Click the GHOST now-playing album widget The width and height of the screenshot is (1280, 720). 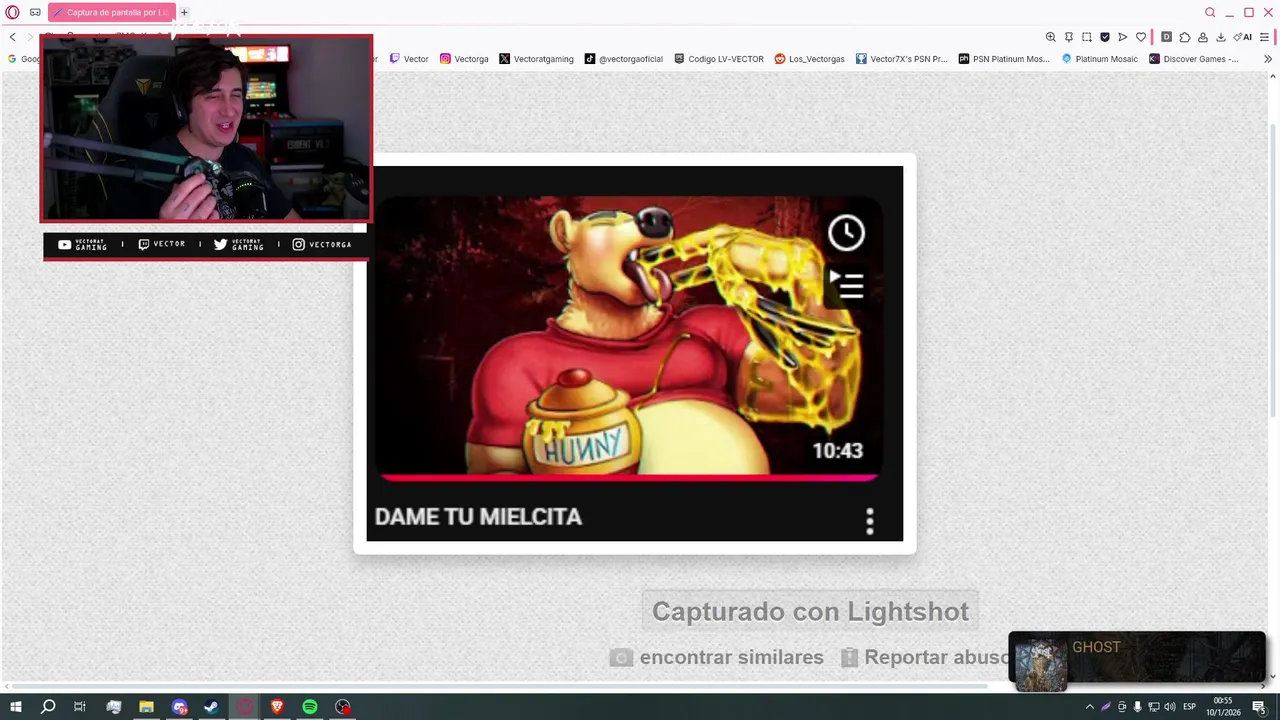(1137, 661)
